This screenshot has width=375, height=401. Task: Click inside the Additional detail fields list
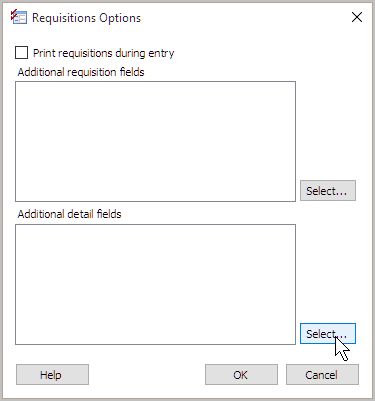(x=155, y=284)
